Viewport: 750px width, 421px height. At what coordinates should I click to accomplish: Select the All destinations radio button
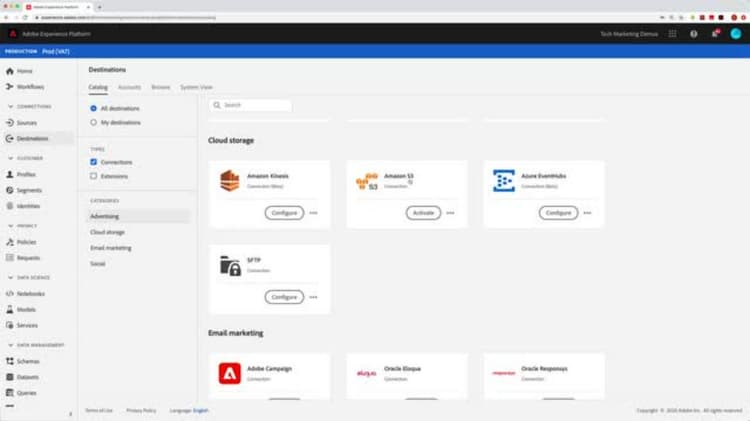tap(93, 109)
